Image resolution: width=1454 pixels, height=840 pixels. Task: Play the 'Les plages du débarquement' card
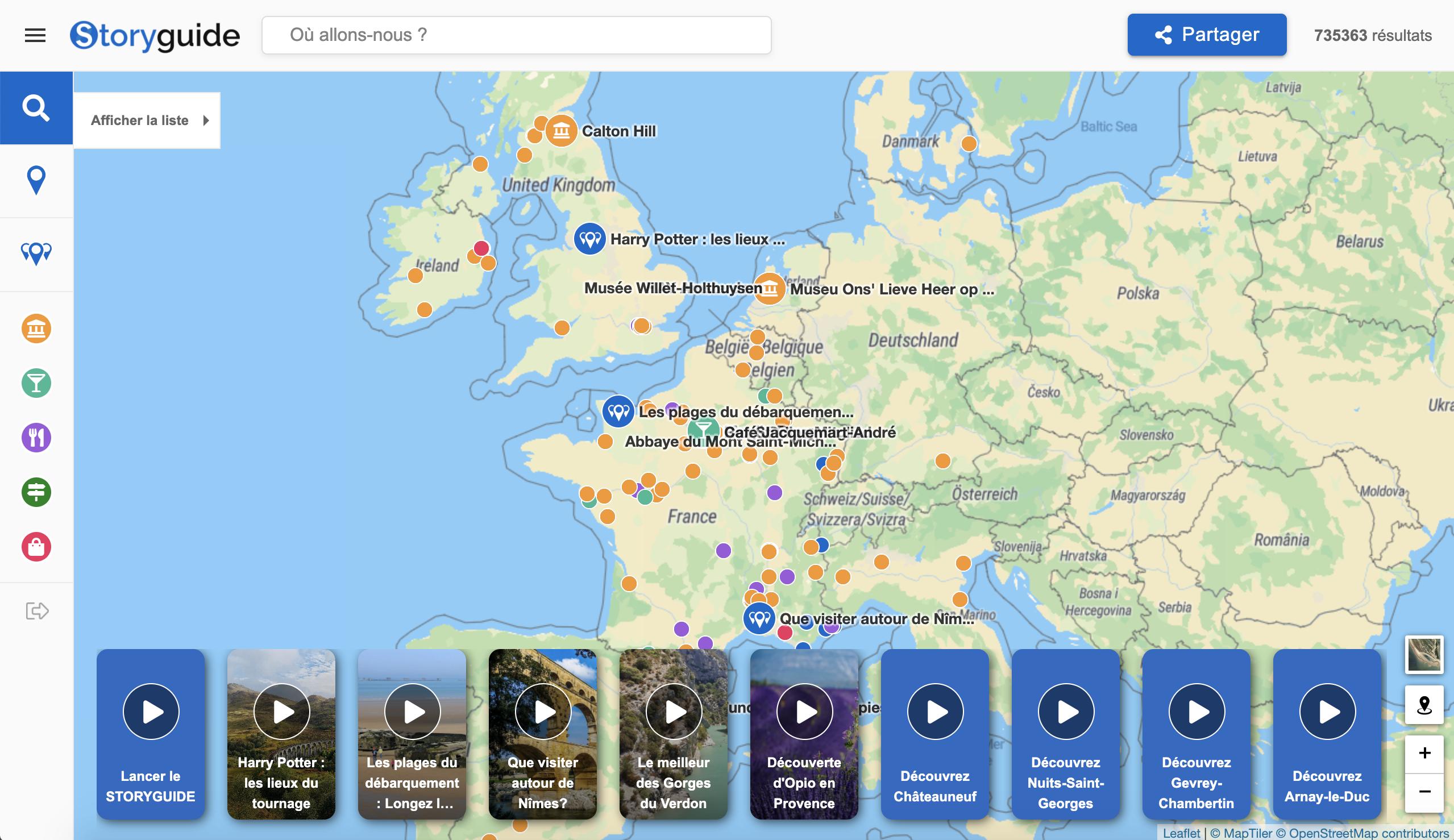pos(412,712)
